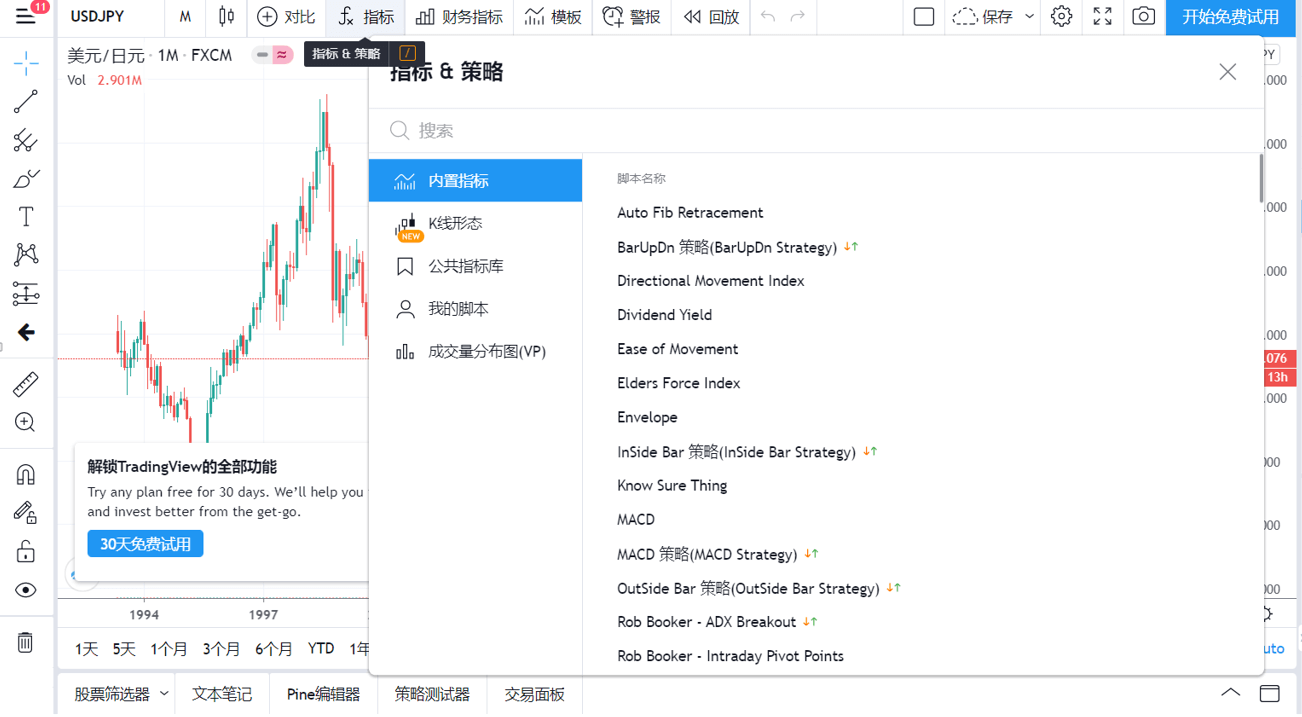
Task: Create an alert with 警报 button
Action: click(x=632, y=17)
